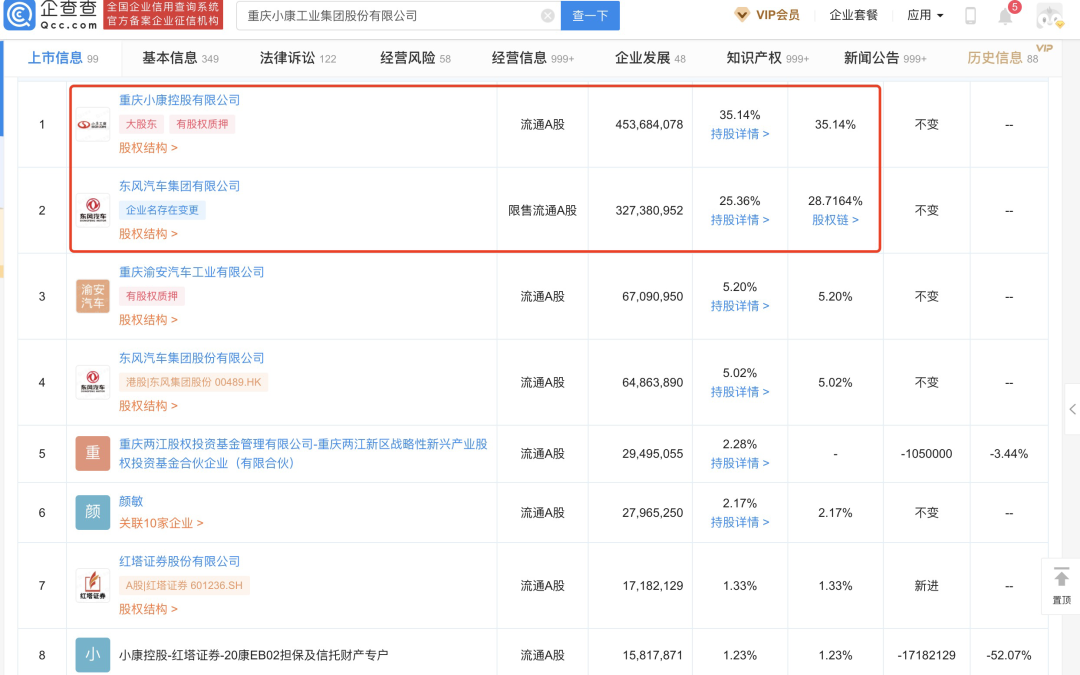Expand 股权结构 for 东风汽车集团股份
1080x675 pixels.
(148, 406)
